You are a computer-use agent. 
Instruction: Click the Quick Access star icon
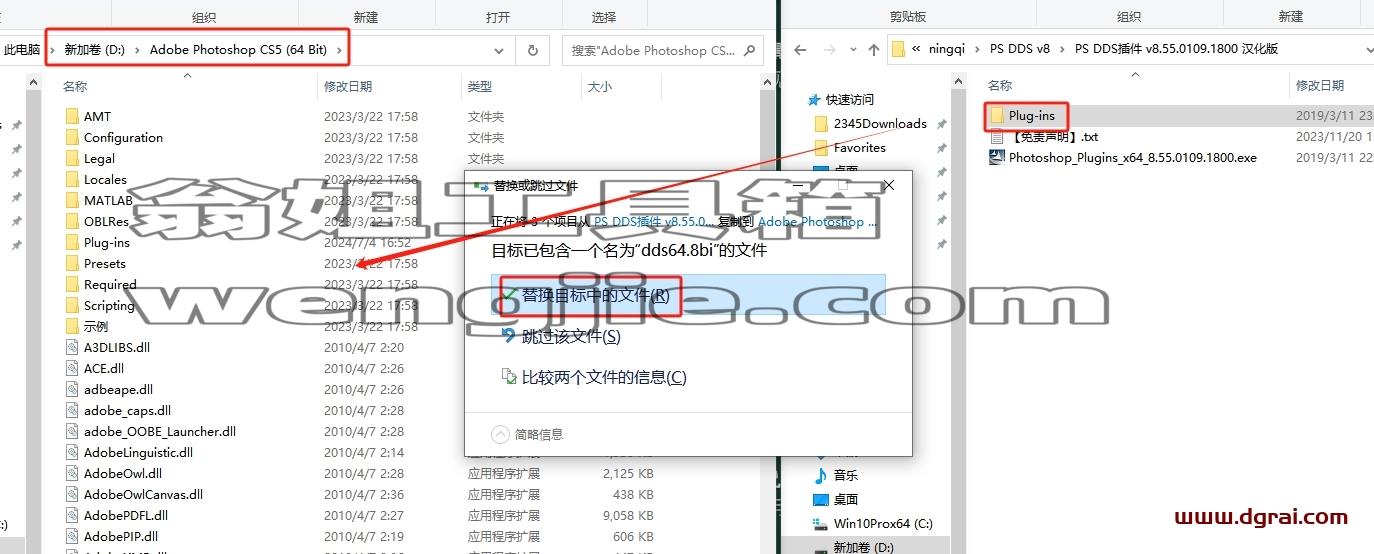coord(815,99)
